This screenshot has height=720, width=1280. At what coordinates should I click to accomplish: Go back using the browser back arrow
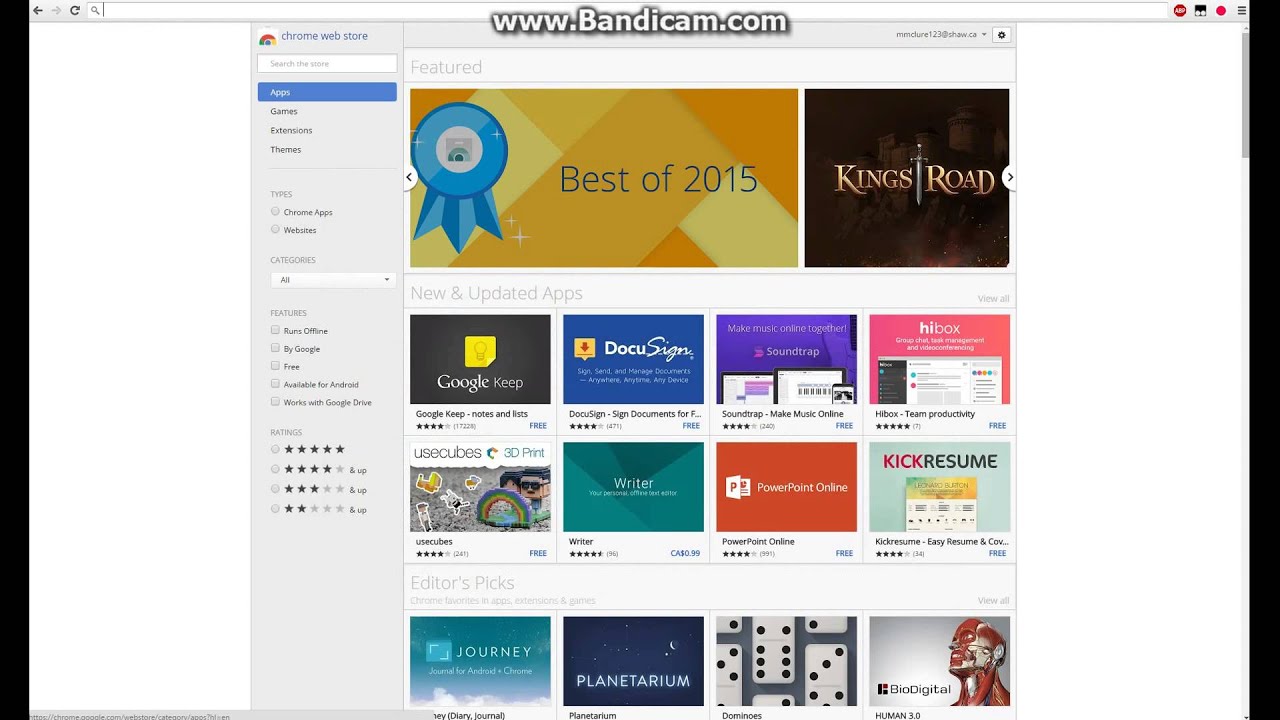click(x=38, y=10)
